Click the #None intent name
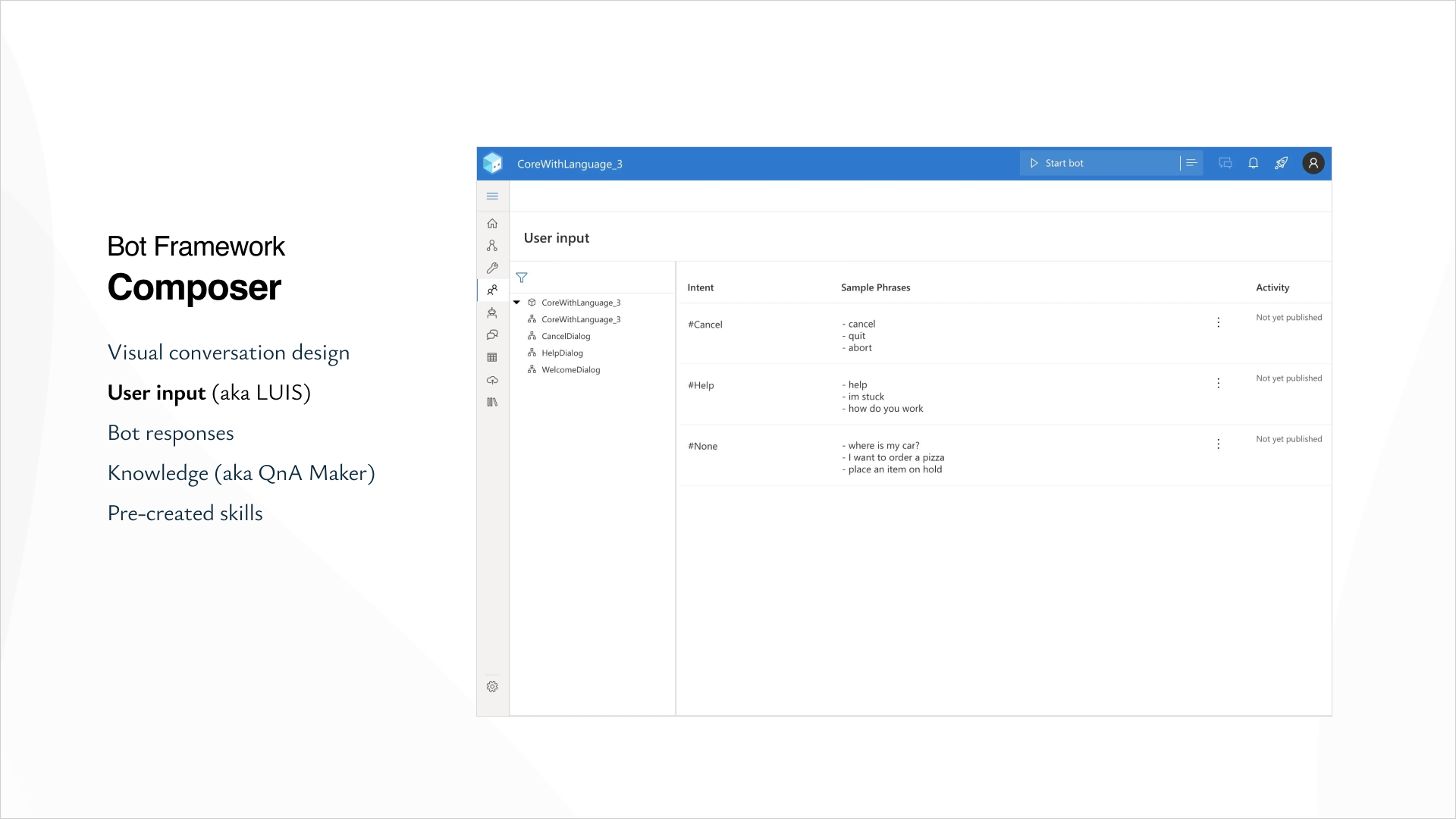 point(702,446)
